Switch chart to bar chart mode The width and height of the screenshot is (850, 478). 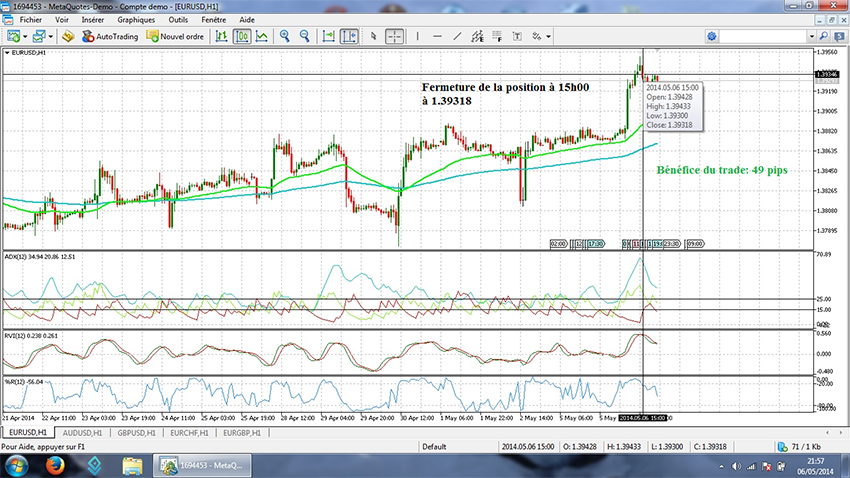point(221,36)
